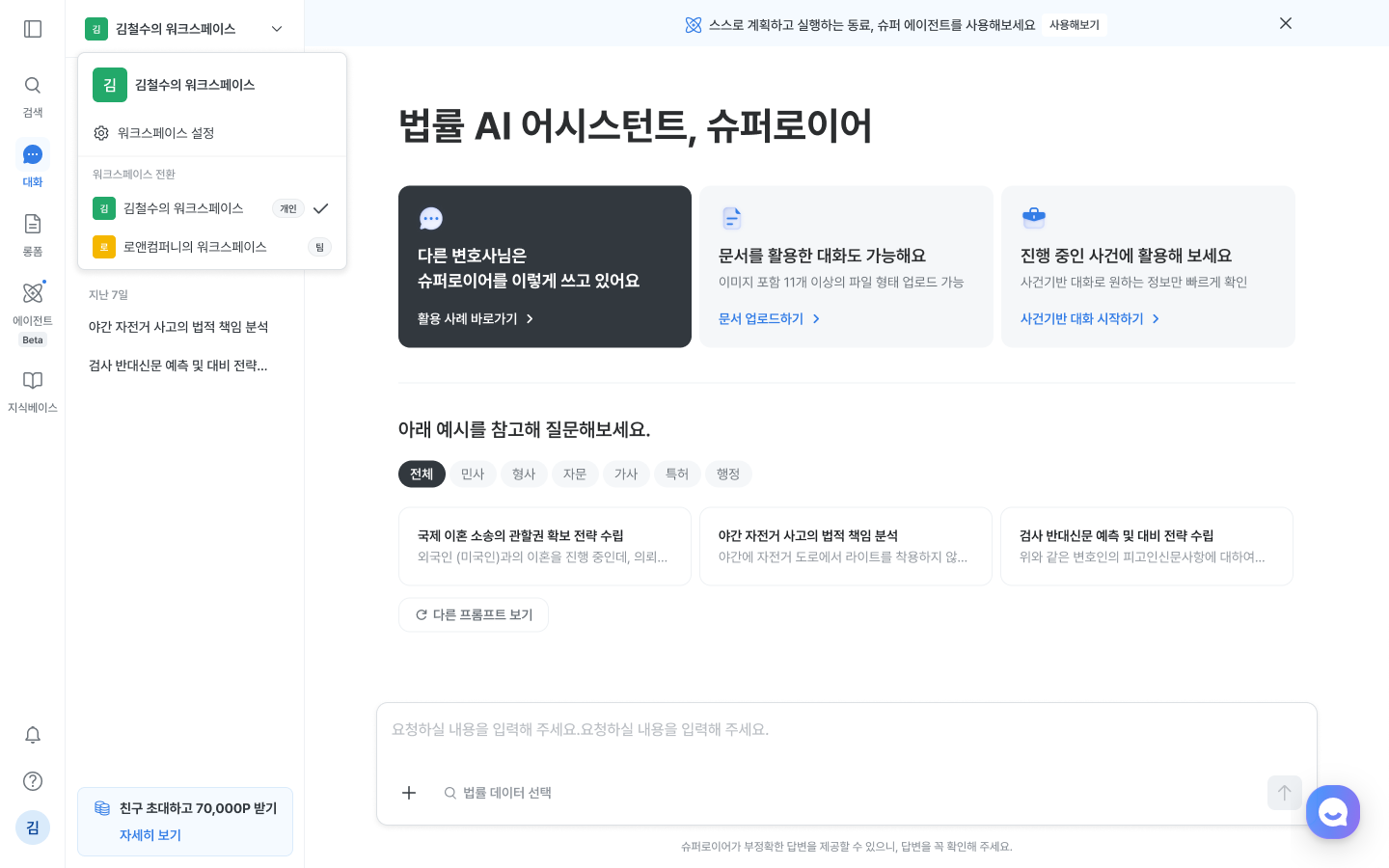Viewport: 1389px width, 868px height.
Task: Open the floating chat support bubble
Action: click(1333, 812)
